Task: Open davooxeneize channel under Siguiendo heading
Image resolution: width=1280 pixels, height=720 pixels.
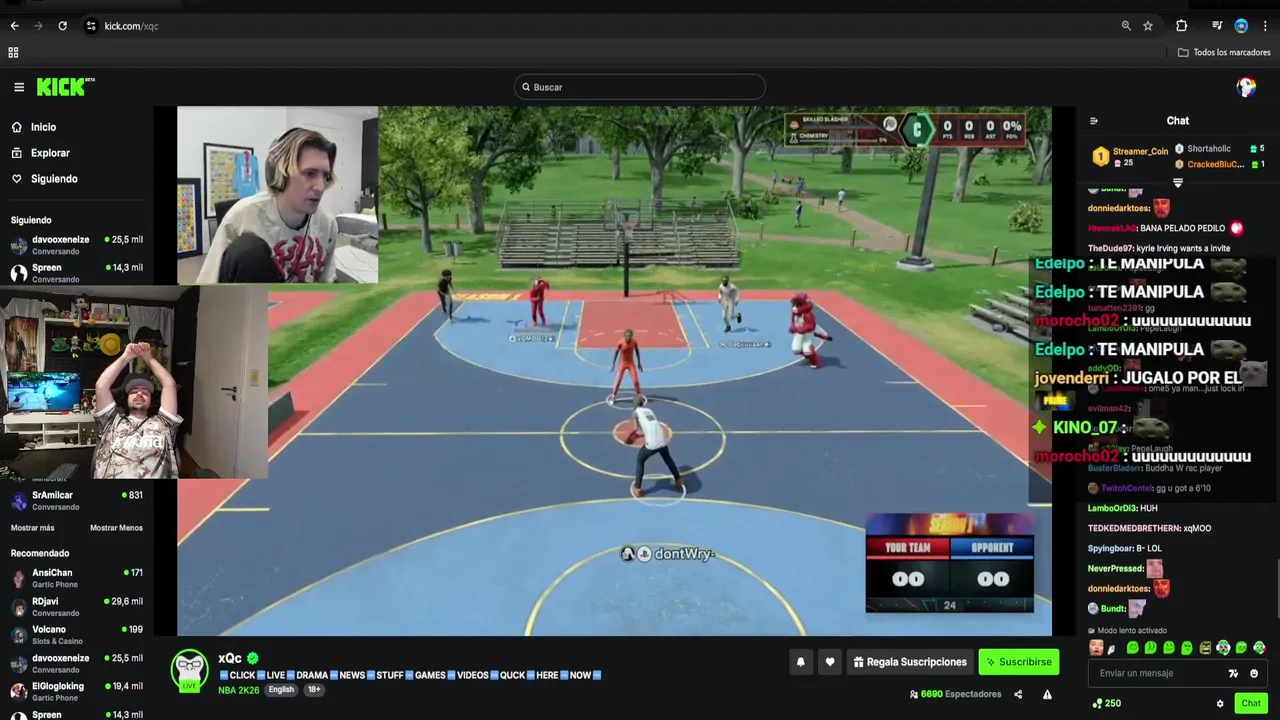Action: tap(76, 245)
